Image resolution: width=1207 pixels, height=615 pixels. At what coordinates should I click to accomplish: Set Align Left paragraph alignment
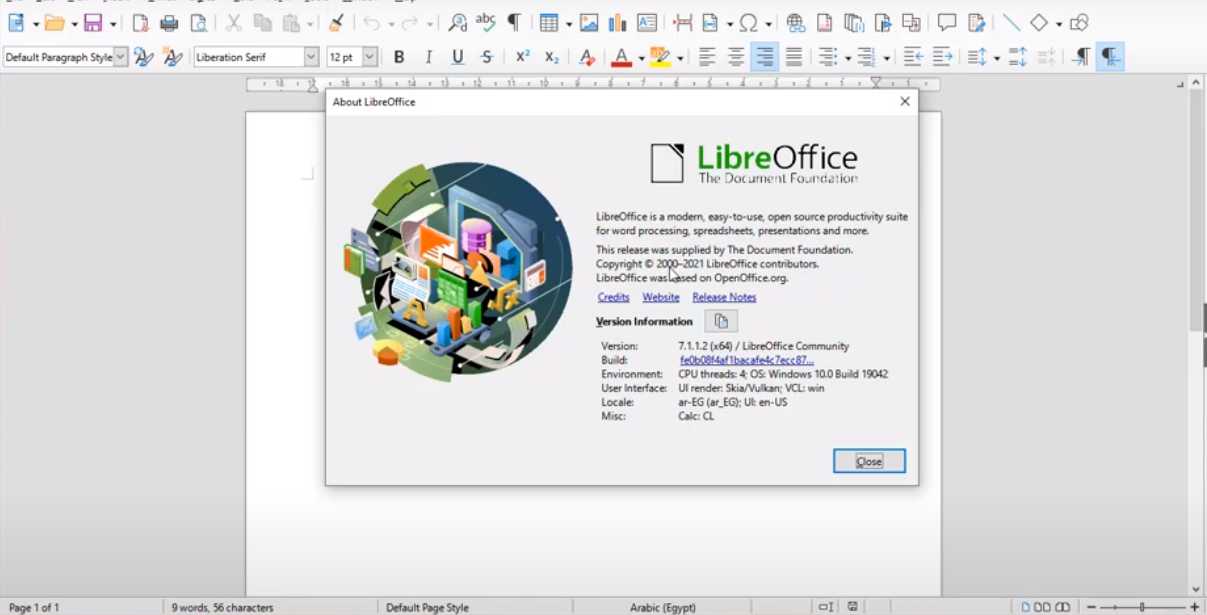click(707, 57)
